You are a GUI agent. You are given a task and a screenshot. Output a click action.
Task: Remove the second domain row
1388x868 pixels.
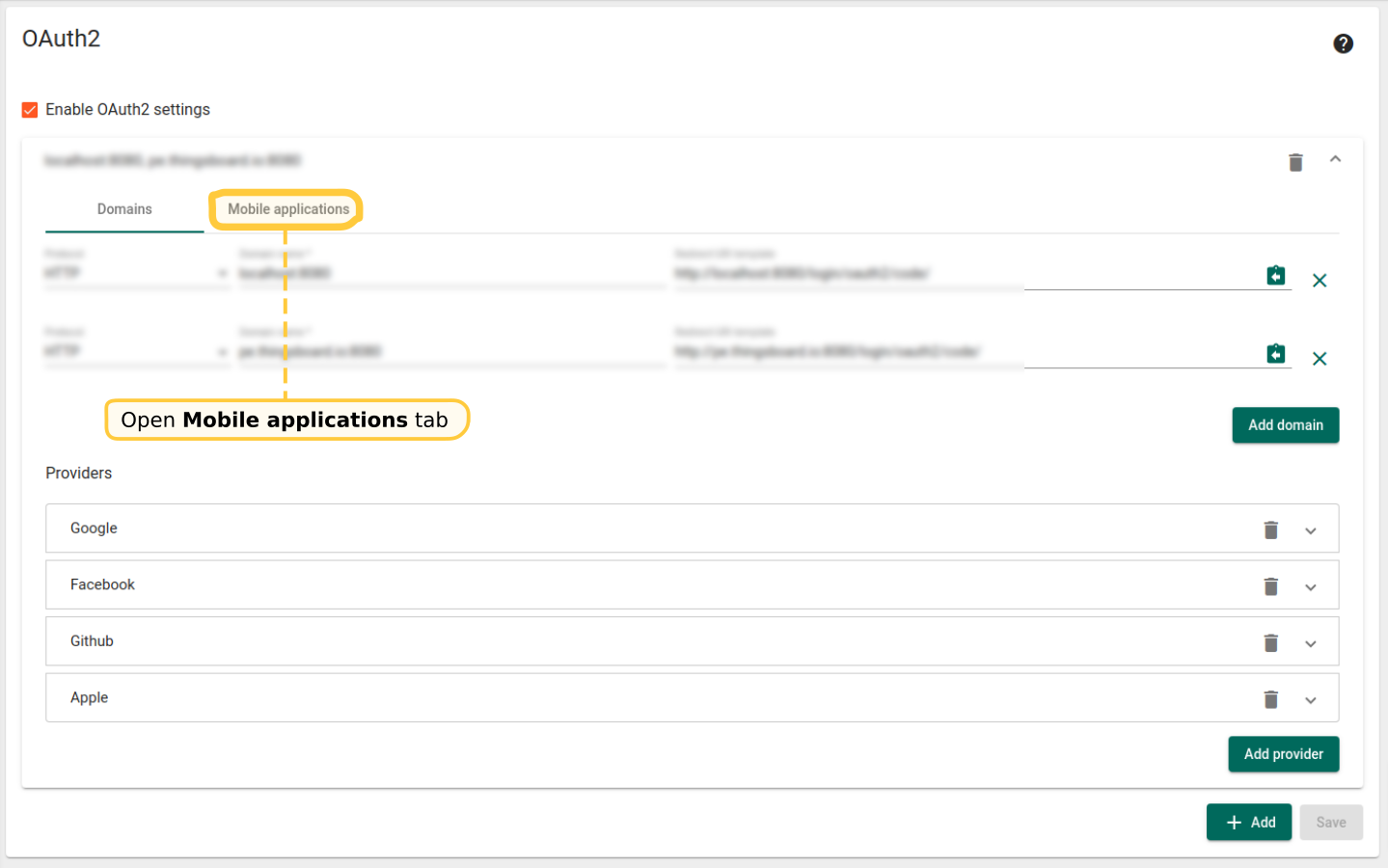[1320, 359]
